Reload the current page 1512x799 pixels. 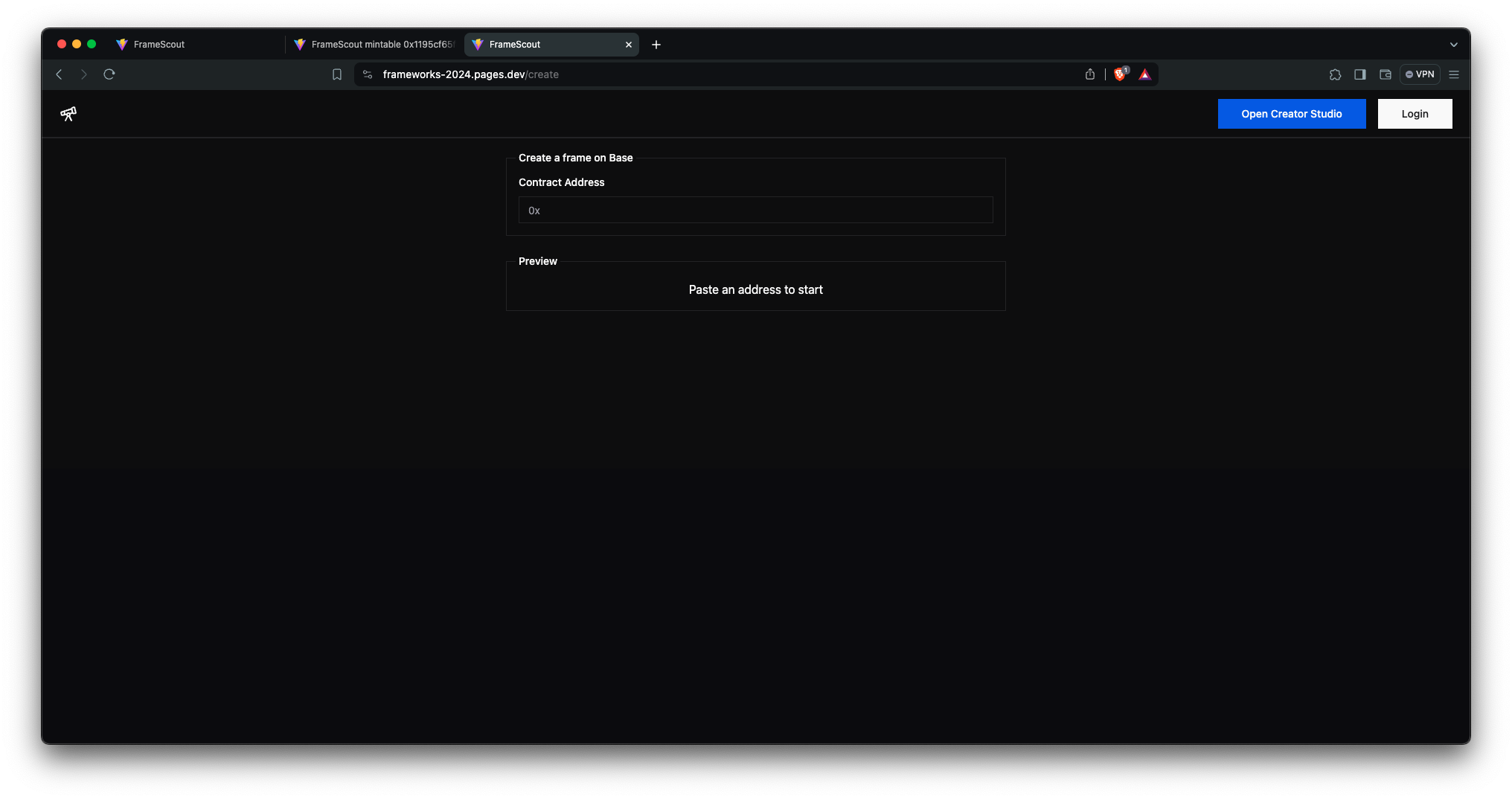pos(109,74)
